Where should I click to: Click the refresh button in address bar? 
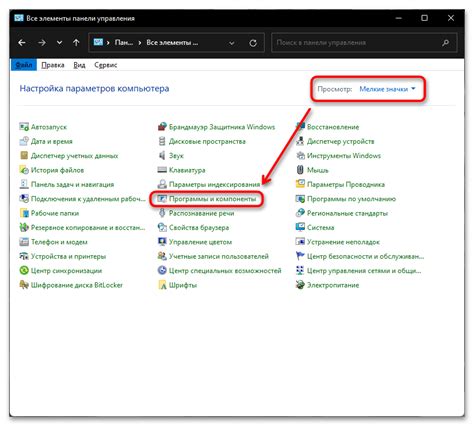[253, 43]
